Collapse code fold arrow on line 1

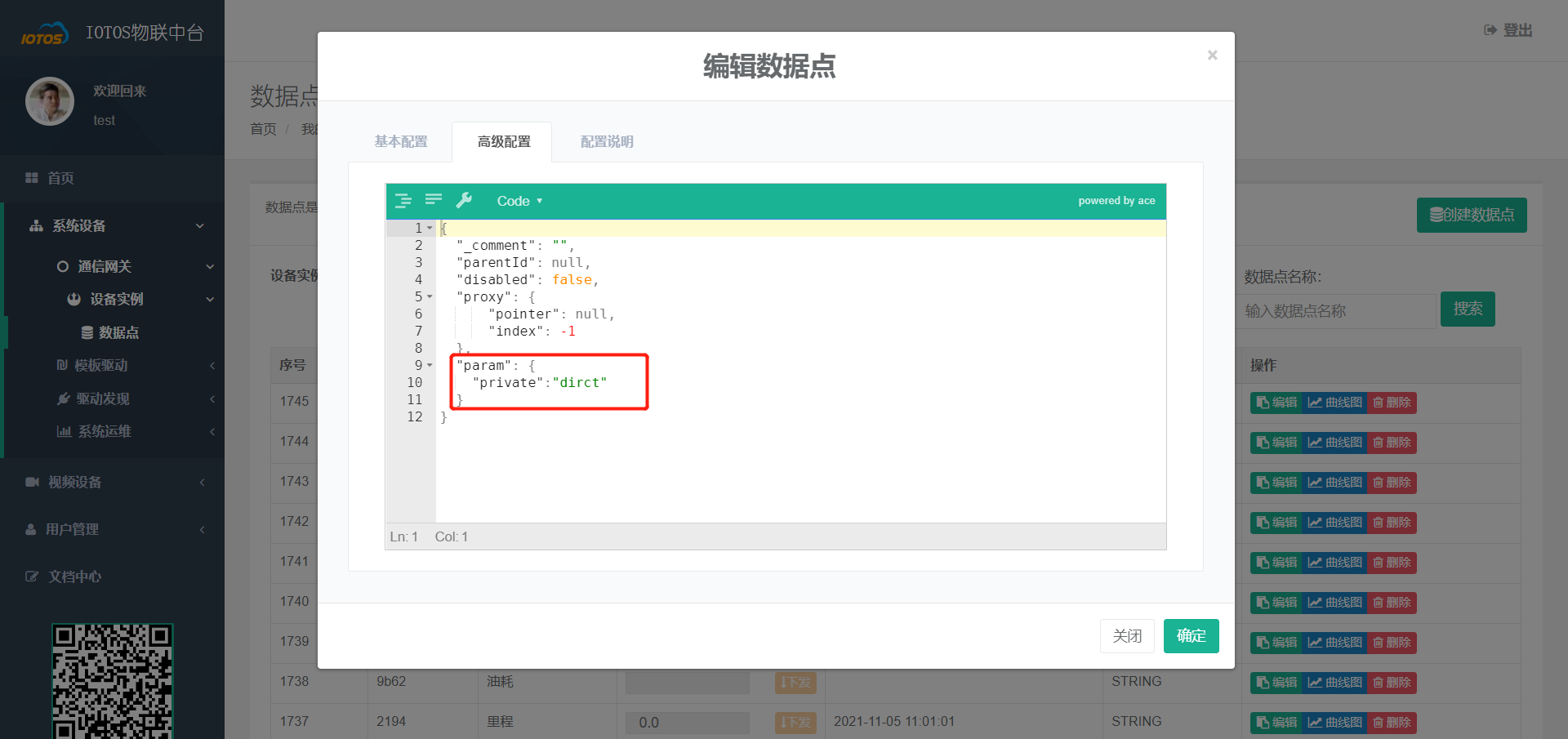[x=430, y=229]
